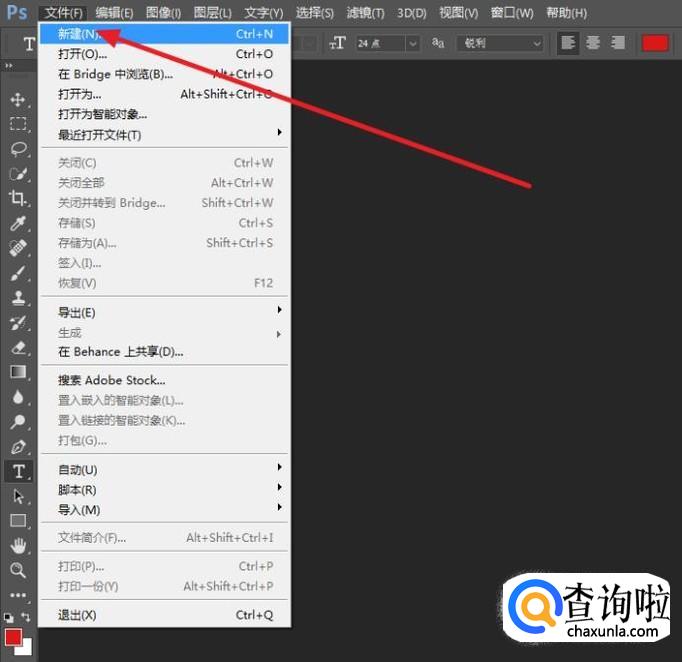This screenshot has height=662, width=682.
Task: Click the red text color swatch
Action: (655, 43)
